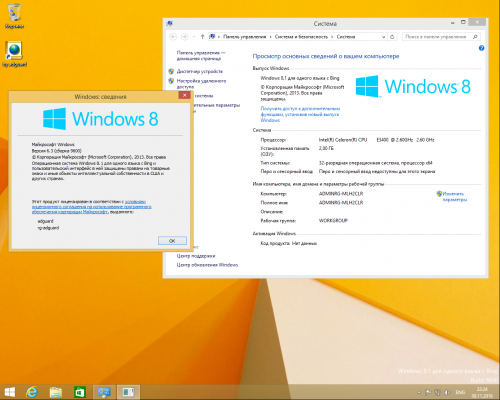Click 'Просмотр основных сведений о вашем компьютере' heading
500x400 pixels.
(x=326, y=56)
